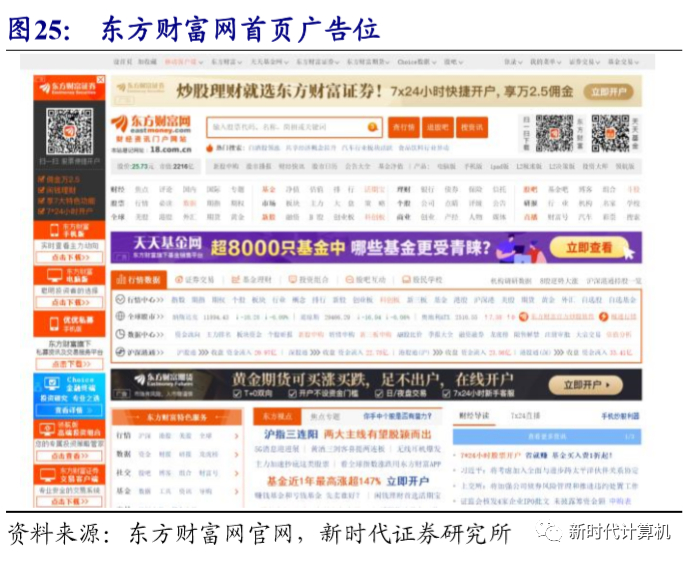This screenshot has width=693, height=562.
Task: Click 立即开户 on the top gold banner
Action: (609, 92)
